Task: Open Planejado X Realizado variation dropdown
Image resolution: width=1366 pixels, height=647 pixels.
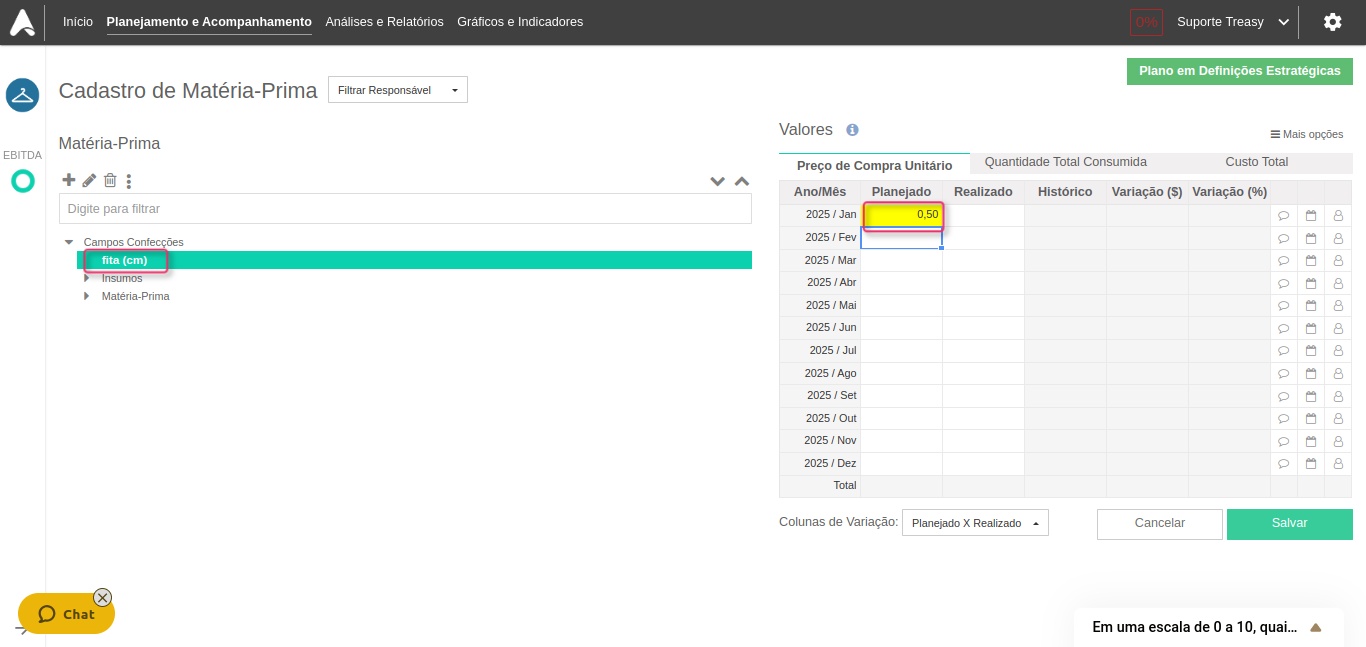Action: 974,523
